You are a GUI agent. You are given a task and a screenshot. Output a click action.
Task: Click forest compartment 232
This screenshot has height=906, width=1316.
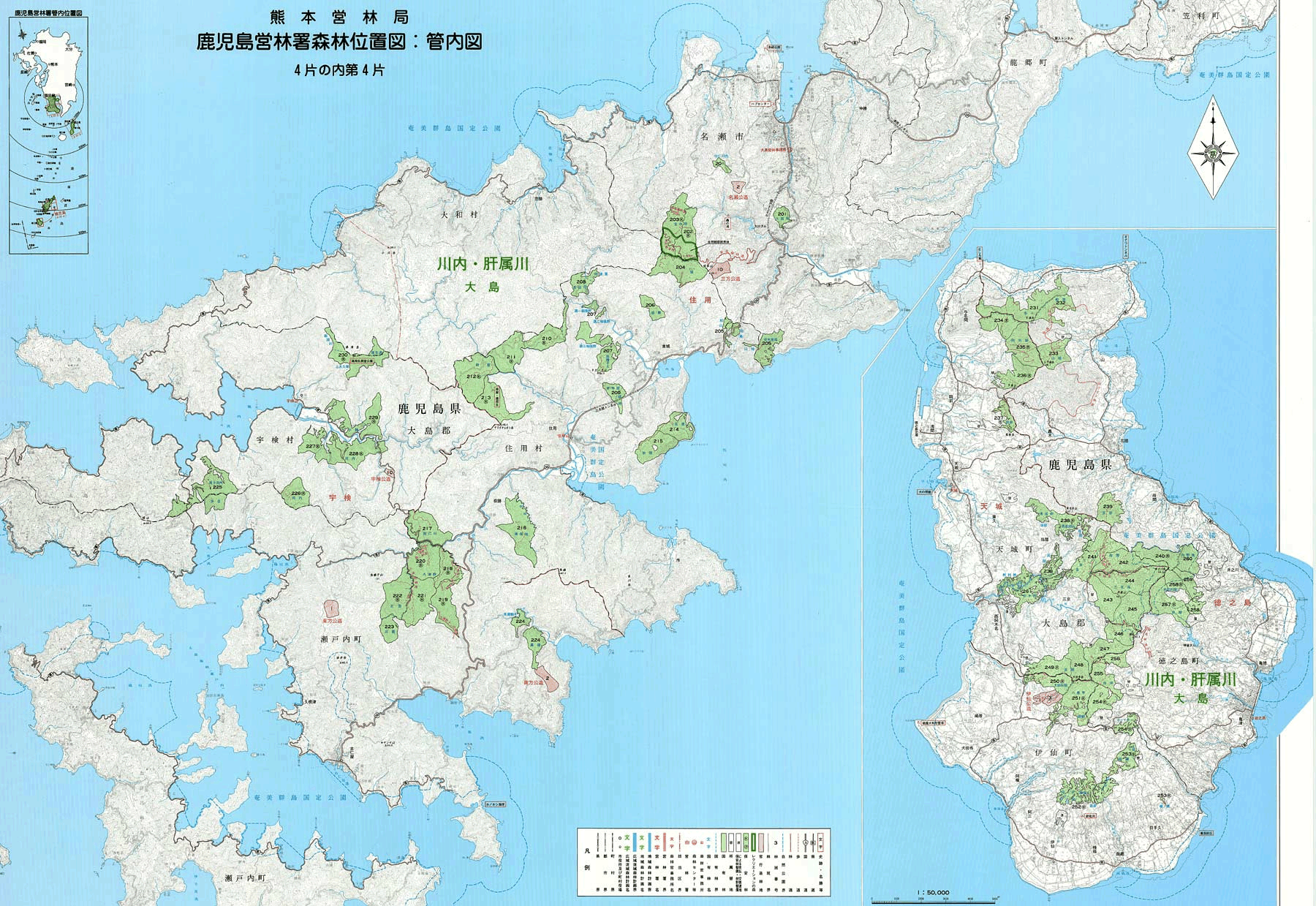pos(1061,302)
